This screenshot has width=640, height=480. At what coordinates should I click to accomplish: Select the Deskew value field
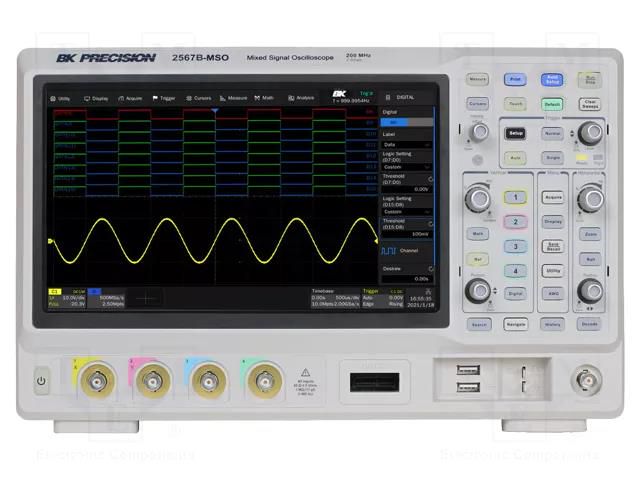(407, 279)
